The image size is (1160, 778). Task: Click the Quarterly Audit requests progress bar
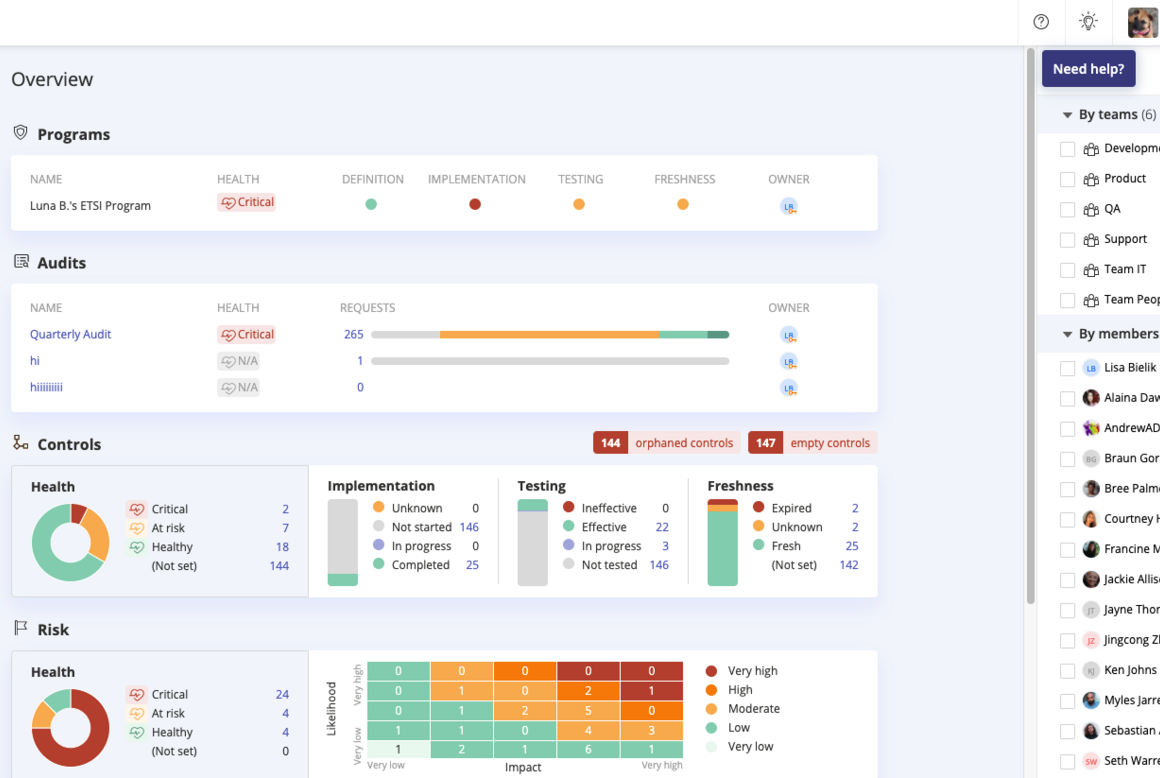[x=550, y=335]
